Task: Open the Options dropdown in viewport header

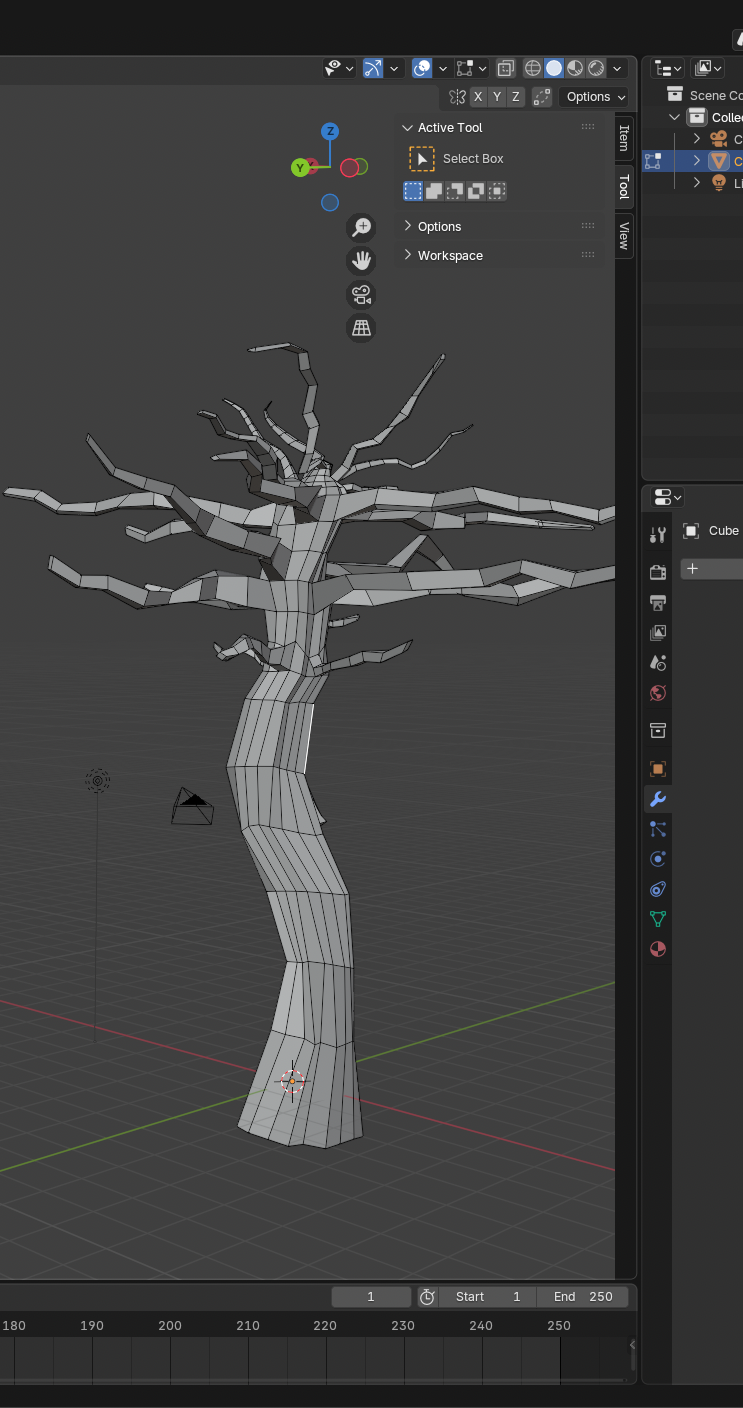Action: pyautogui.click(x=595, y=97)
